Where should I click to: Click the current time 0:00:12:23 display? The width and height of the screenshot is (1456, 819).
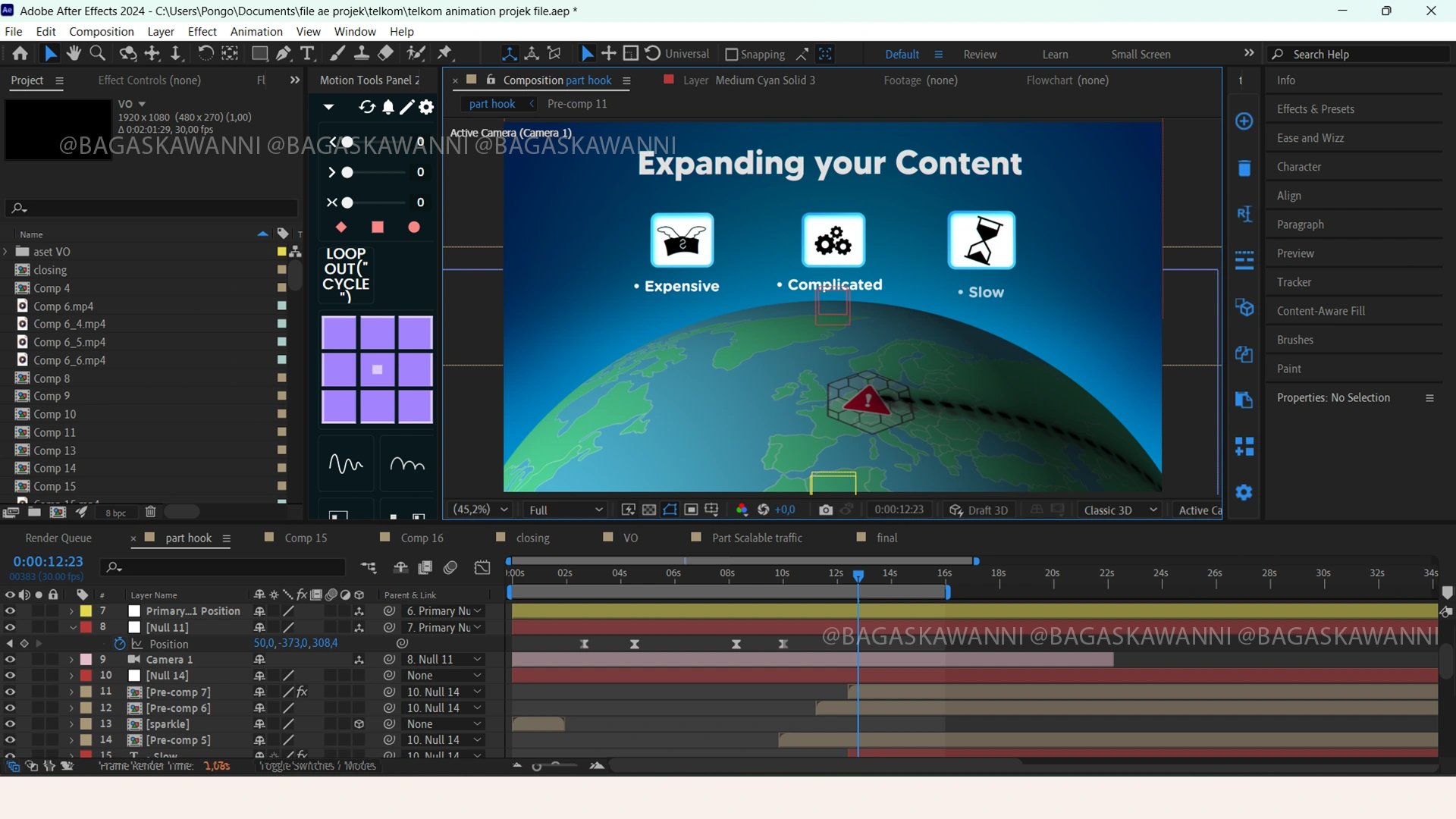tap(48, 562)
